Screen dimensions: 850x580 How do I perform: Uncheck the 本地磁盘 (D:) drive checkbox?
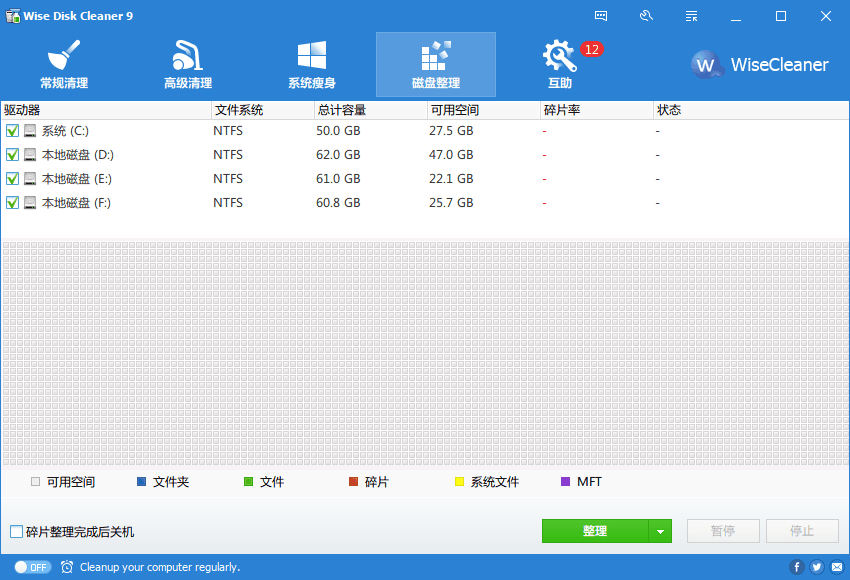pyautogui.click(x=12, y=155)
